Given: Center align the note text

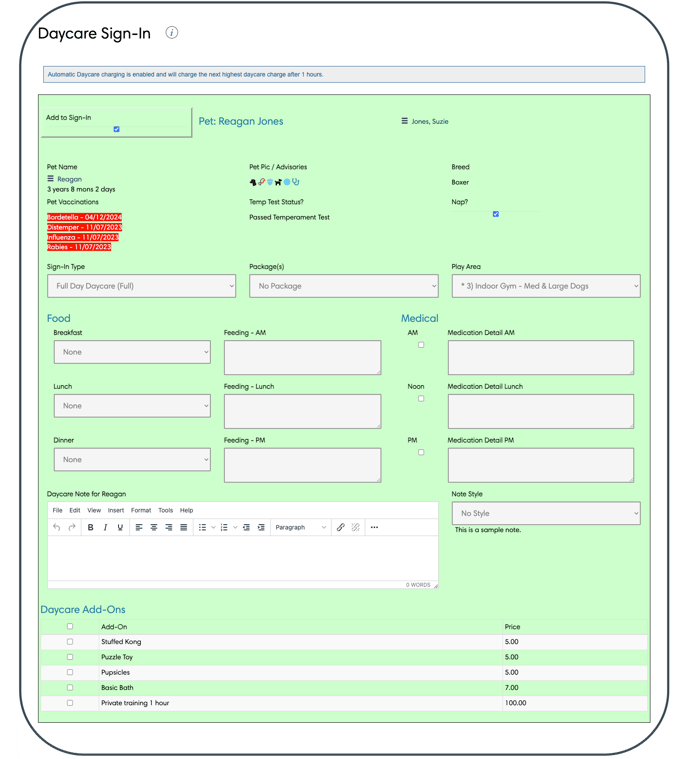Looking at the screenshot, I should pyautogui.click(x=154, y=527).
